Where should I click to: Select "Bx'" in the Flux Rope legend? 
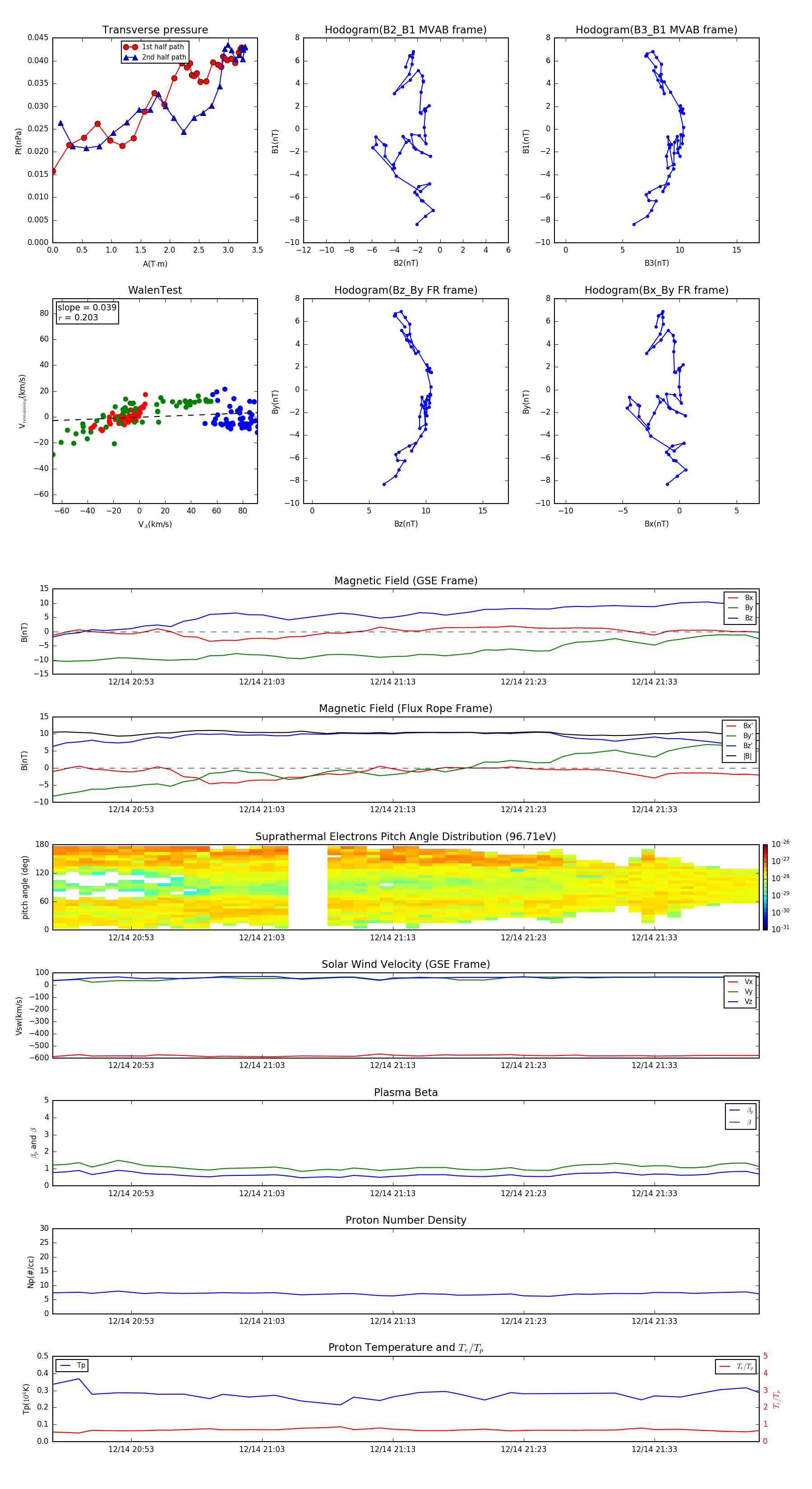click(x=740, y=726)
